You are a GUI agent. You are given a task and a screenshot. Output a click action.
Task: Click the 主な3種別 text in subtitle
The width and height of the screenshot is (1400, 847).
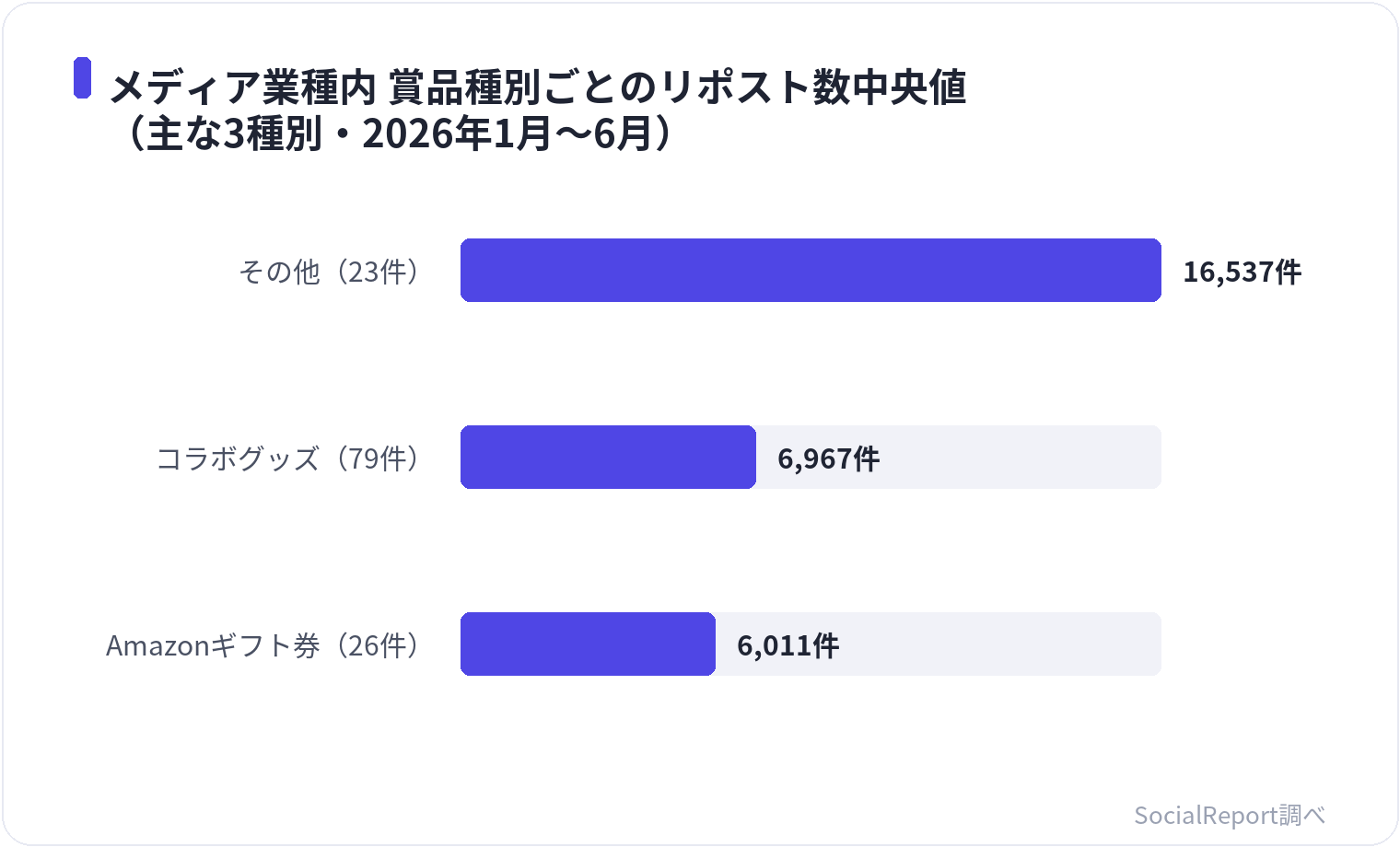pyautogui.click(x=235, y=133)
